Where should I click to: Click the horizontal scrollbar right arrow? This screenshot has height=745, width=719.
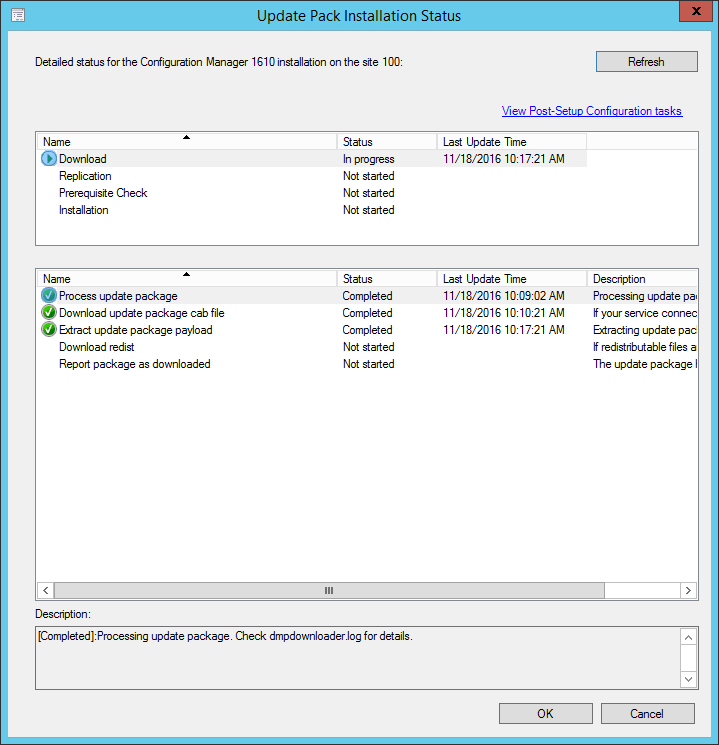coord(689,591)
